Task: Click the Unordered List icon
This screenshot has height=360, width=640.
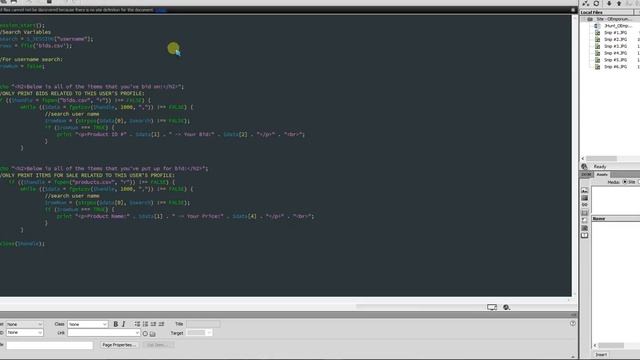Action: [x=137, y=324]
